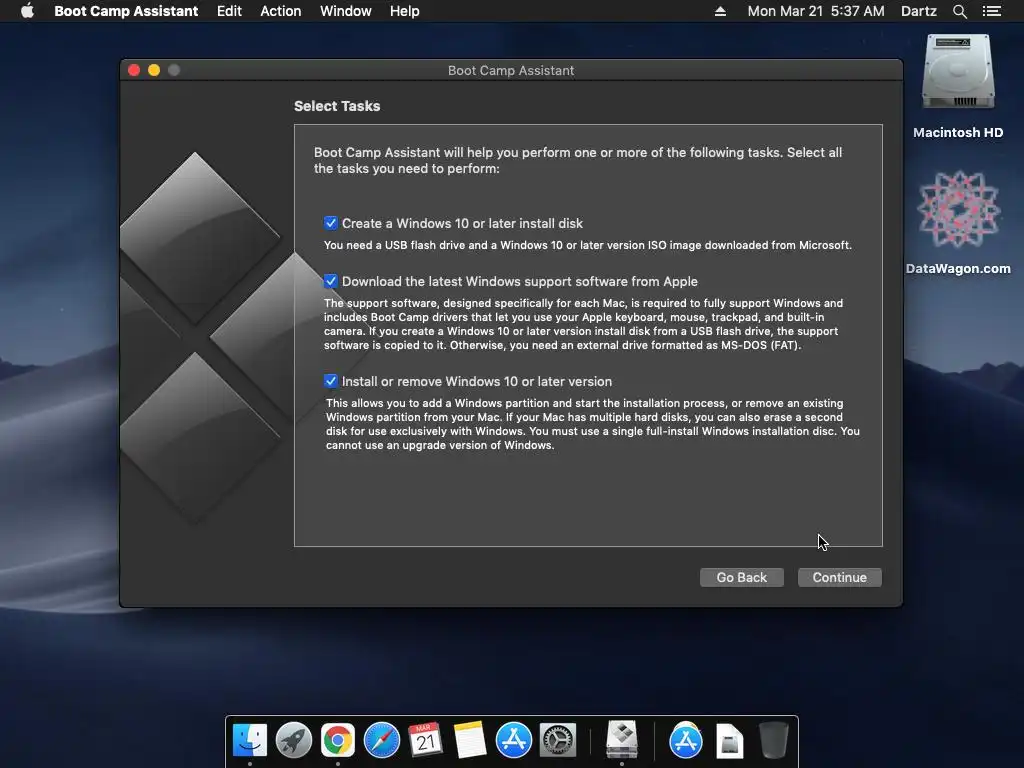This screenshot has width=1024, height=768.
Task: Open Finder from the Dock
Action: [249, 741]
